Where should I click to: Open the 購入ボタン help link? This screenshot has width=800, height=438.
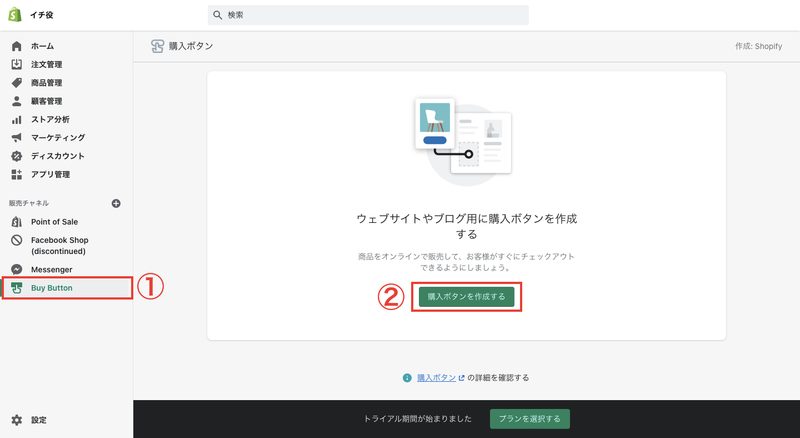pyautogui.click(x=437, y=378)
